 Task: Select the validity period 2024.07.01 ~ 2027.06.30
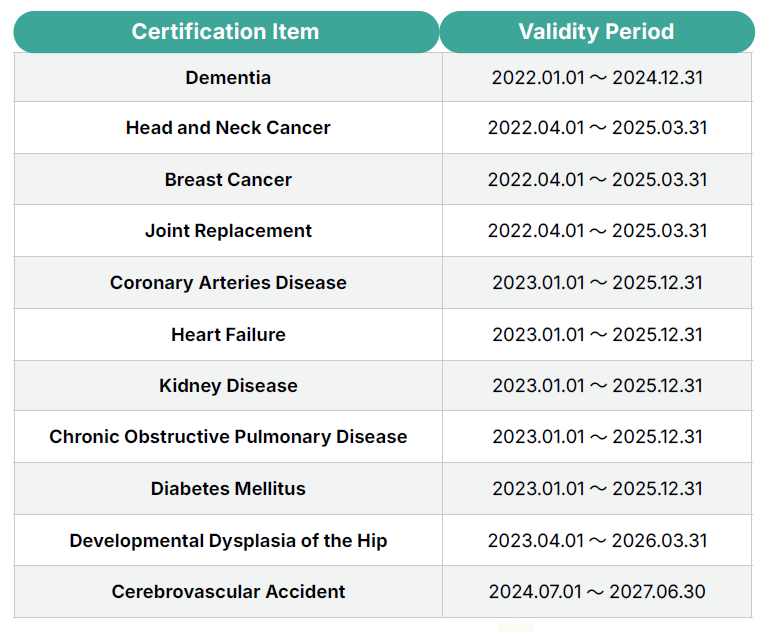click(x=597, y=592)
